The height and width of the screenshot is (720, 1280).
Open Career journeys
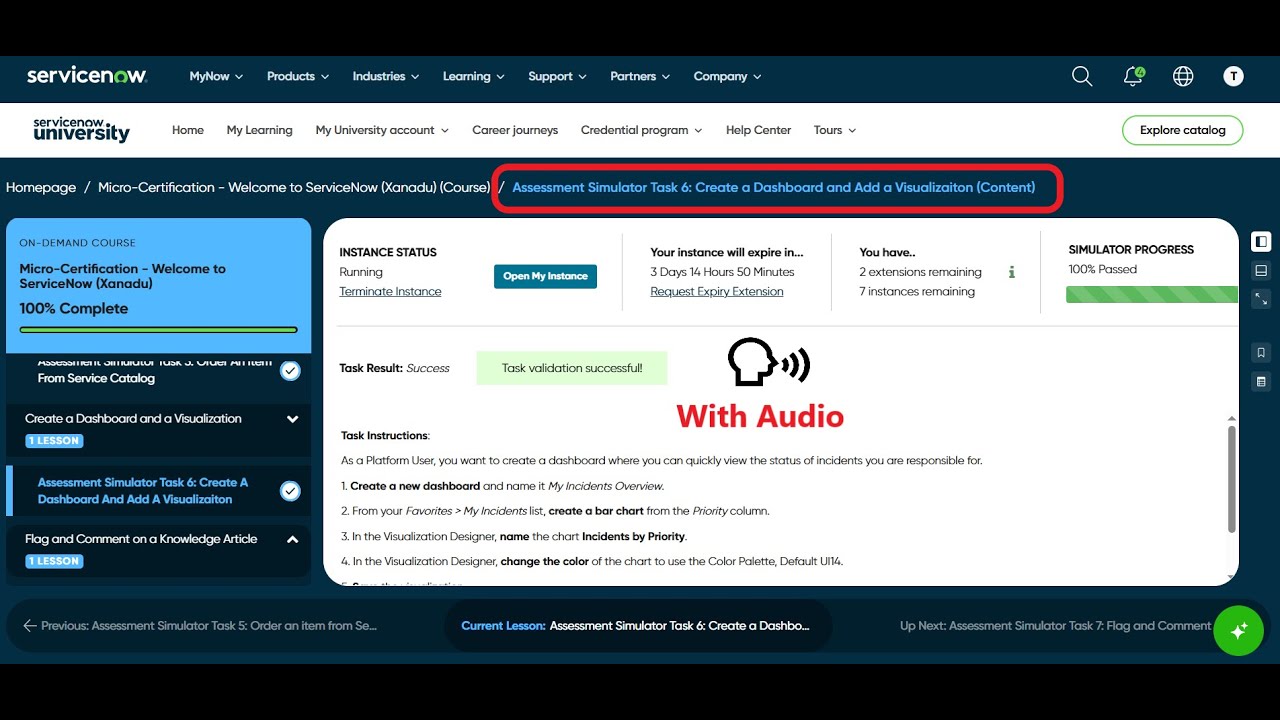tap(515, 130)
